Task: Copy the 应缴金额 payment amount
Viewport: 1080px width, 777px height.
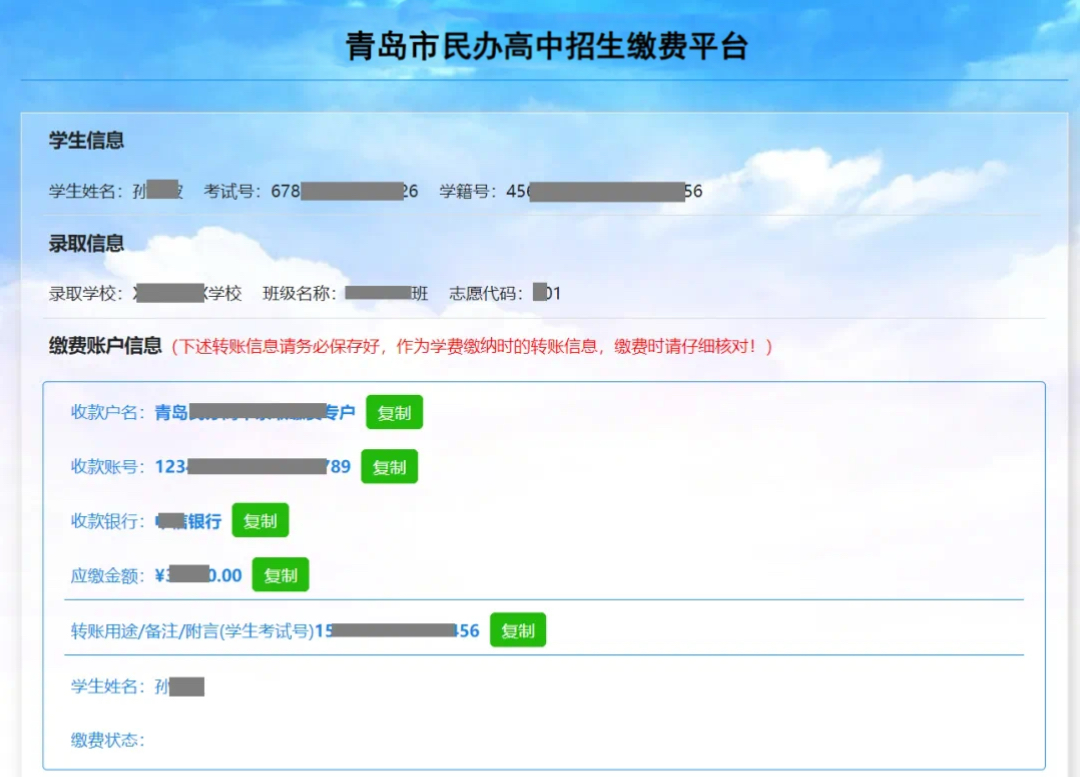Action: point(281,575)
